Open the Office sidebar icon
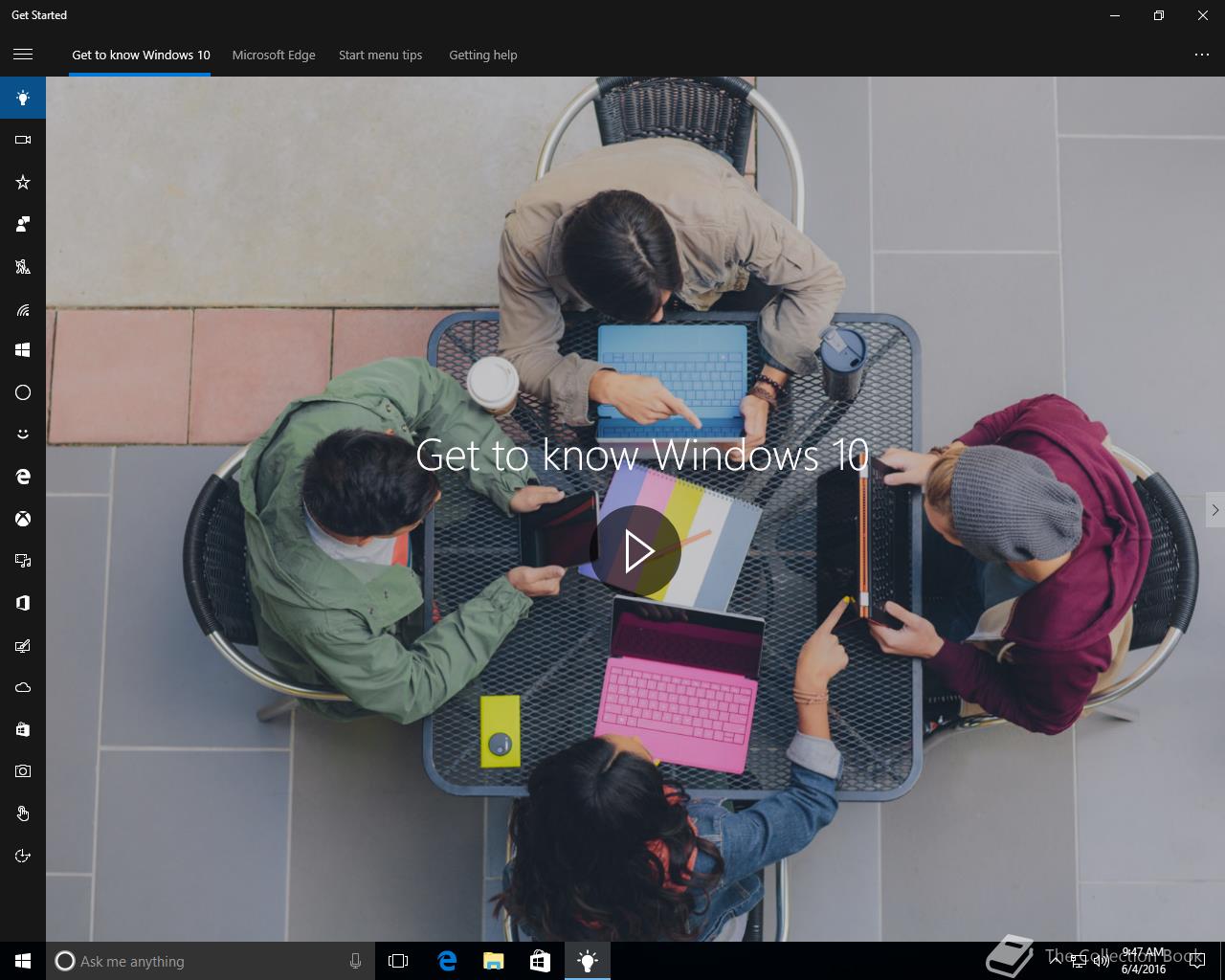This screenshot has height=980, width=1225. point(23,603)
